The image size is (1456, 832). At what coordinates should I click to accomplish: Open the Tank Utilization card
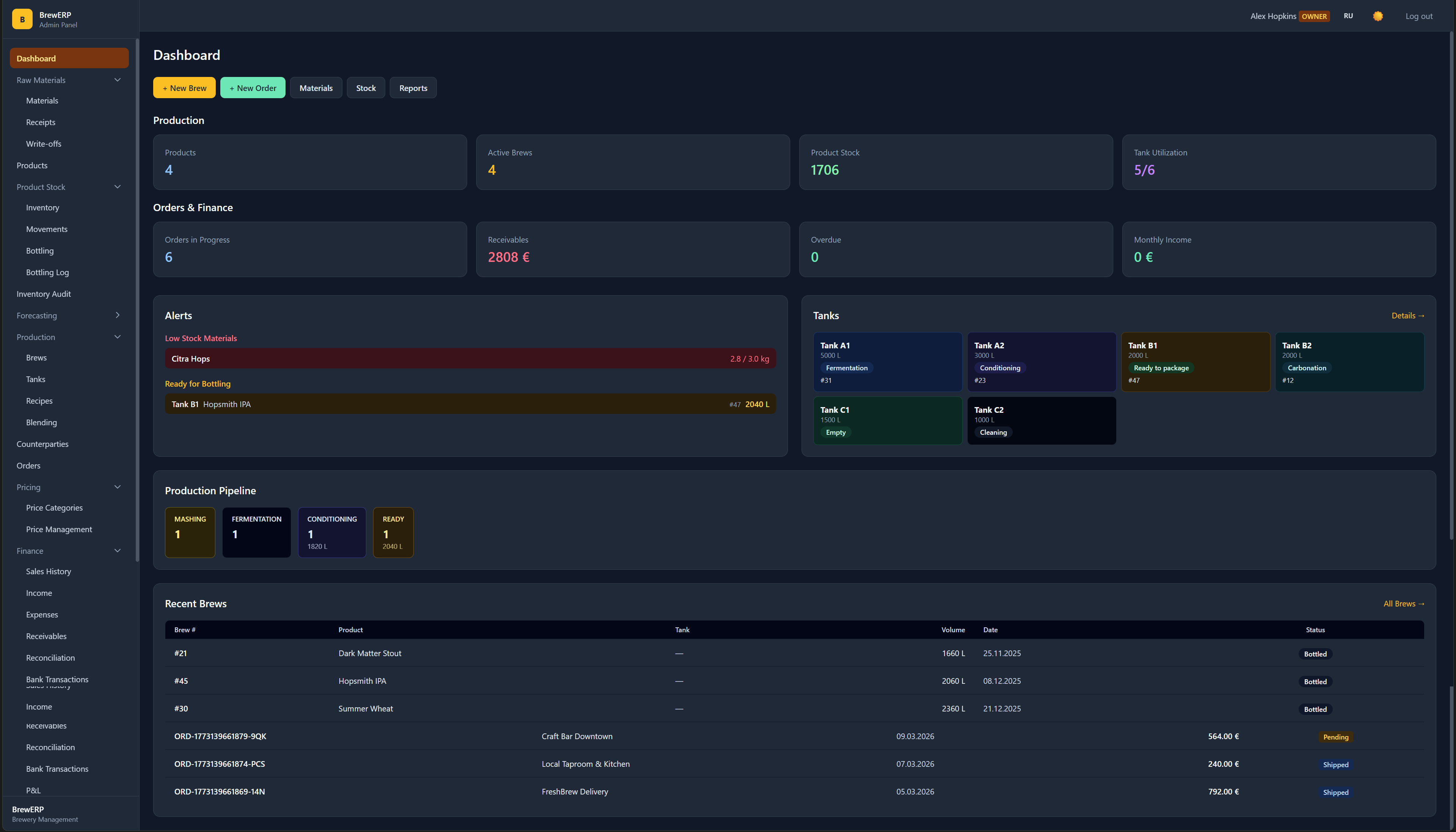(x=1279, y=162)
